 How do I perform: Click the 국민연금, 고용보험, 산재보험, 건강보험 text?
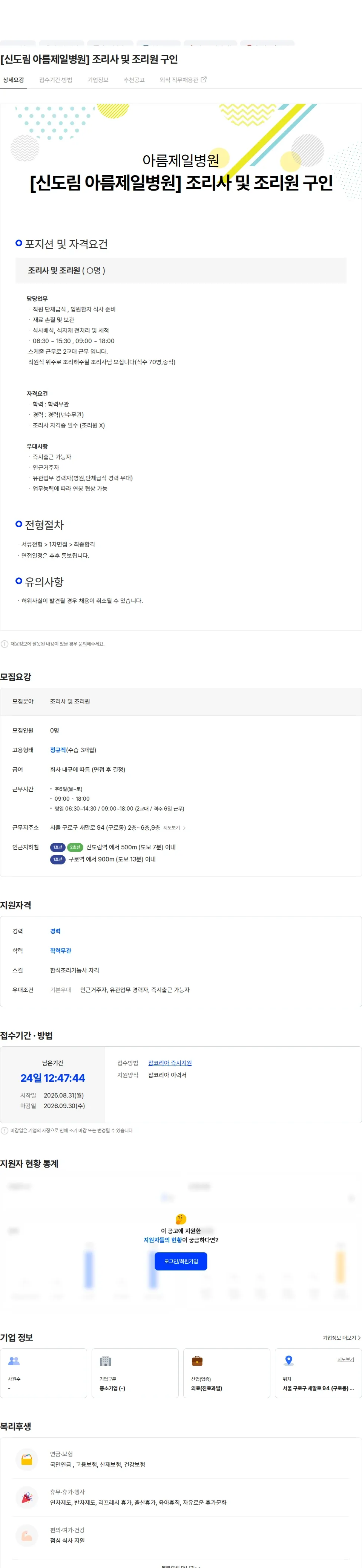[x=98, y=1464]
